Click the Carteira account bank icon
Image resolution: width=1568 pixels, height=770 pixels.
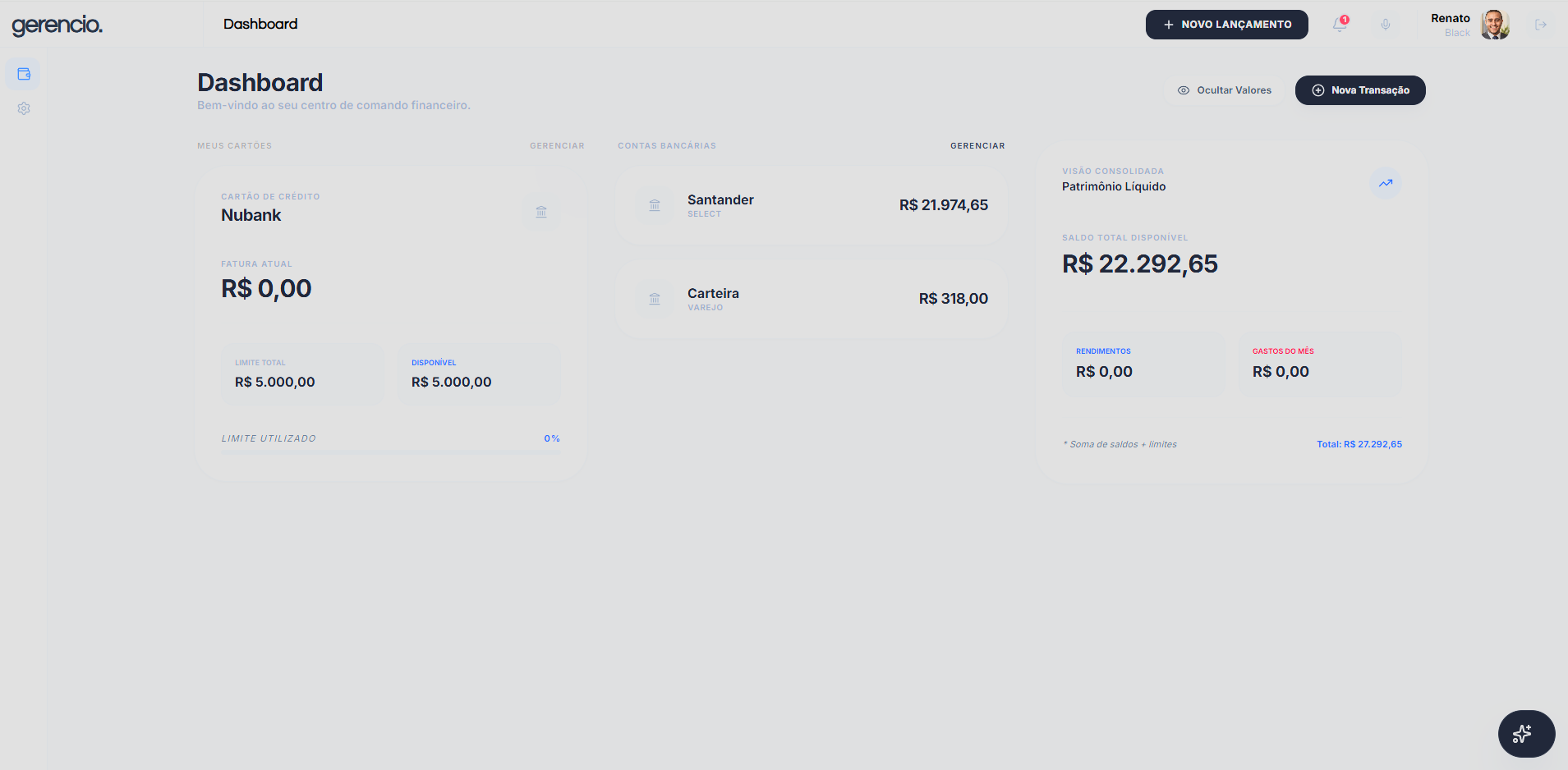point(655,299)
